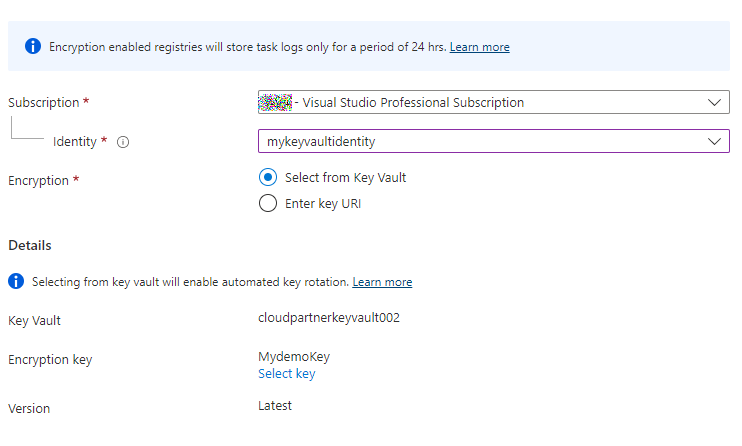This screenshot has width=742, height=446.
Task: Click the Visual Studio Professional Subscription text
Action: point(413,102)
